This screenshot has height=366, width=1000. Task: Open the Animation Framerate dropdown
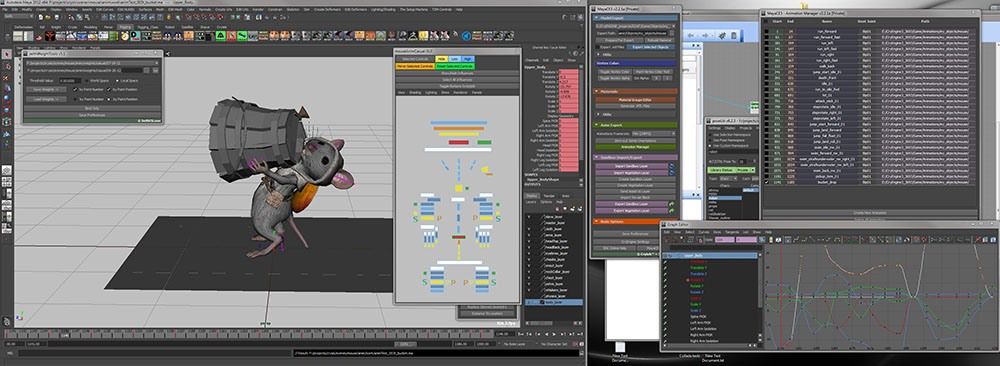652,133
